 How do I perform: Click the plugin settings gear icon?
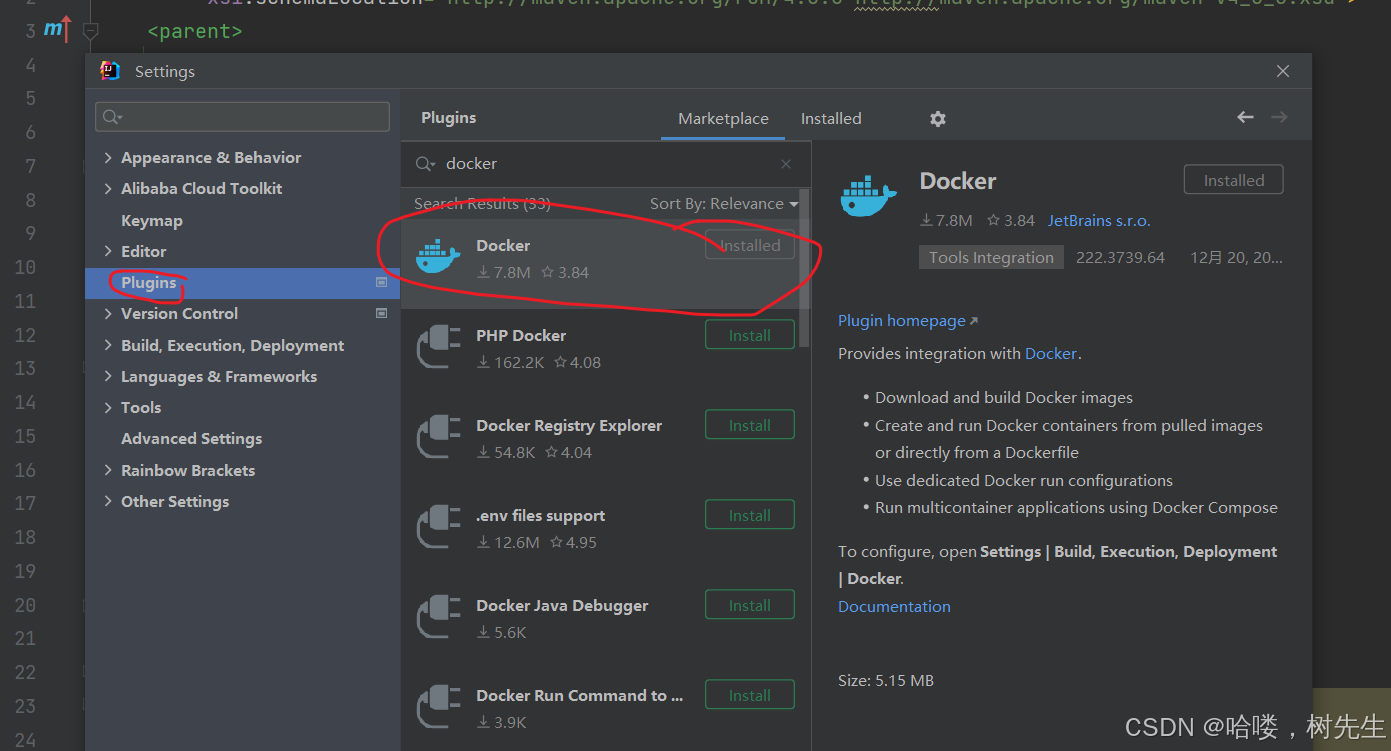(937, 118)
